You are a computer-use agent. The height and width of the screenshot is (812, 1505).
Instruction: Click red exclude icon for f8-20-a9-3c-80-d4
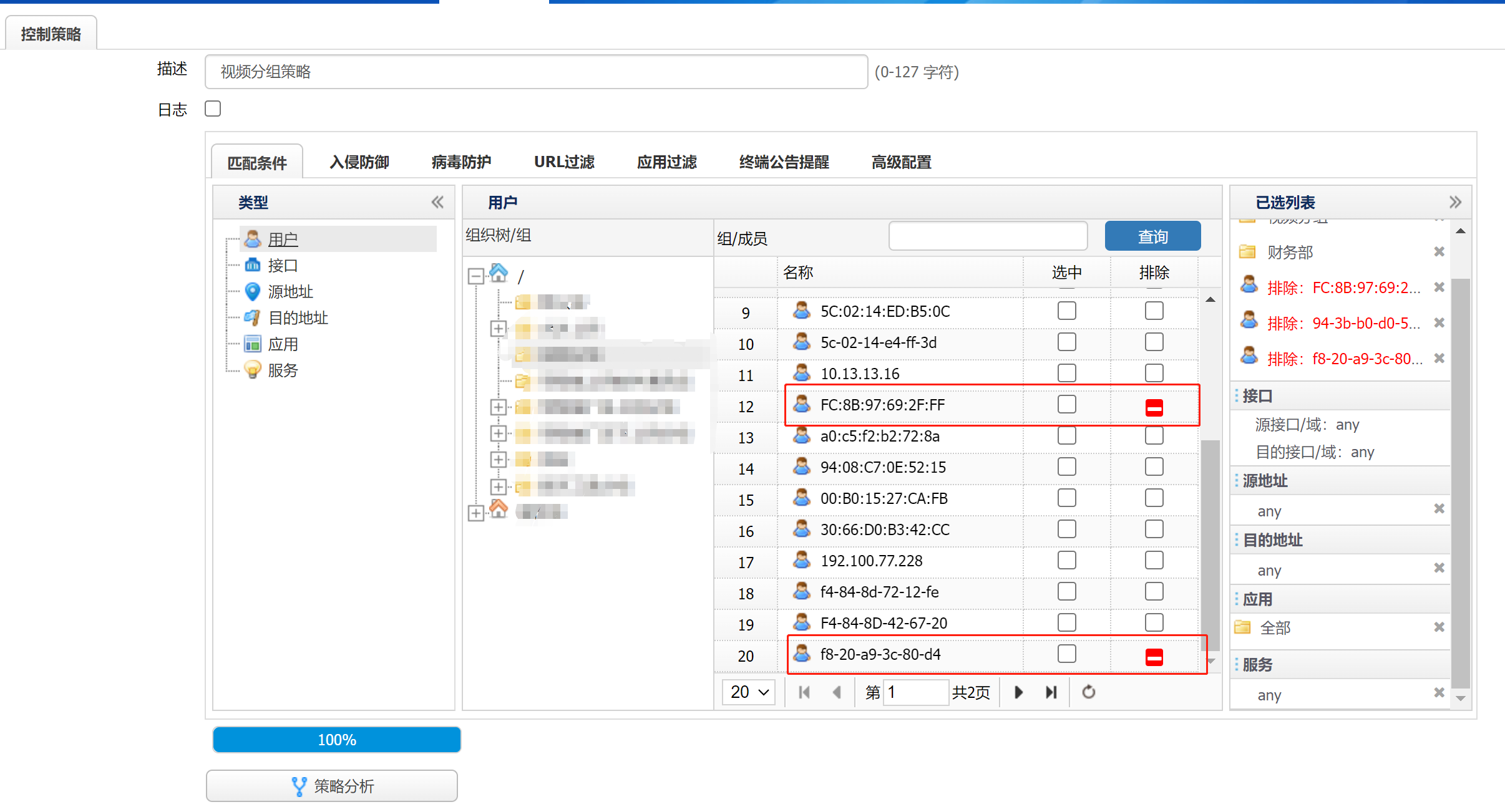coord(1154,657)
